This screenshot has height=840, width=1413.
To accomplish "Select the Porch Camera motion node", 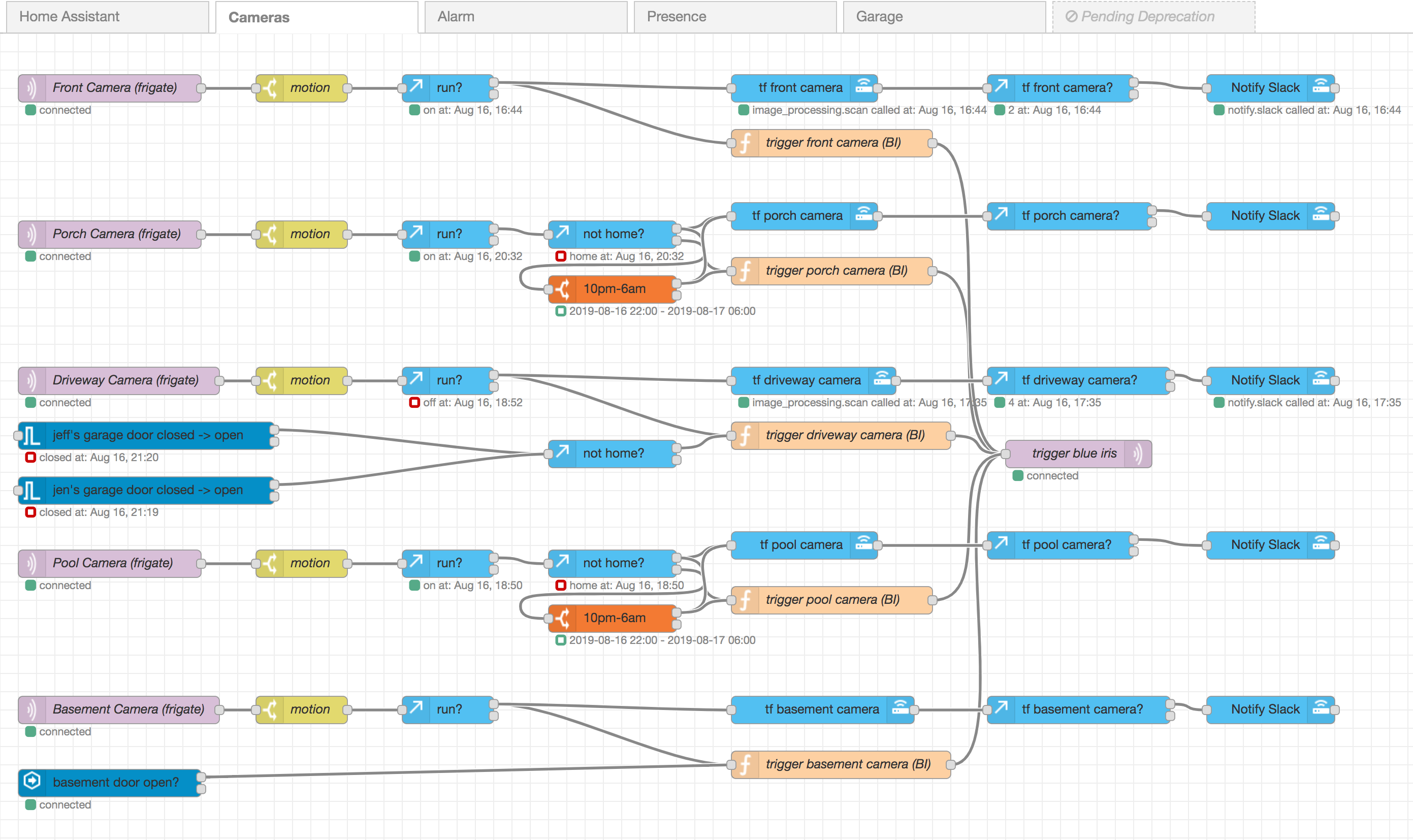I will [301, 234].
